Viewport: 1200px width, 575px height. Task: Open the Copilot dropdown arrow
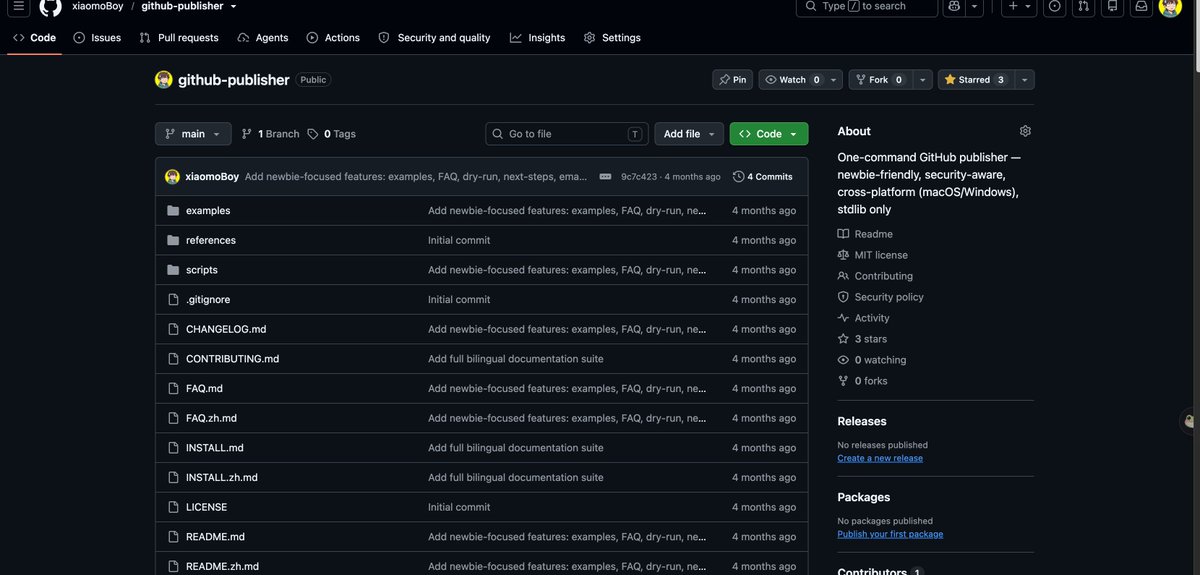974,6
